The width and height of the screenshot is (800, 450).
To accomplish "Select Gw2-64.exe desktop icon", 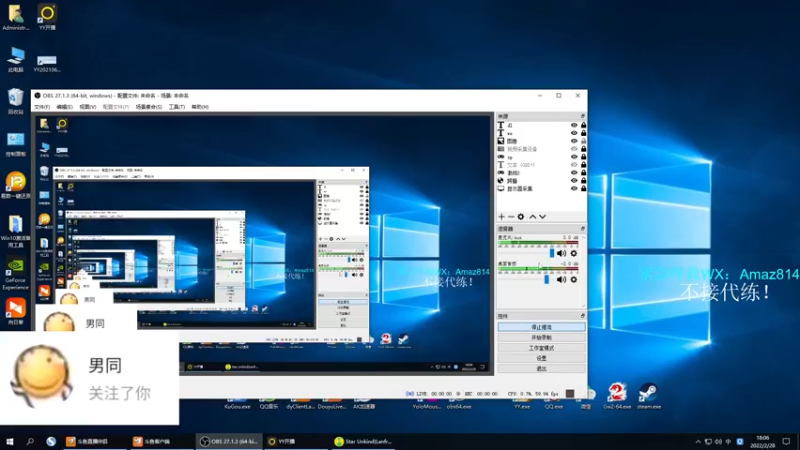I will (617, 396).
